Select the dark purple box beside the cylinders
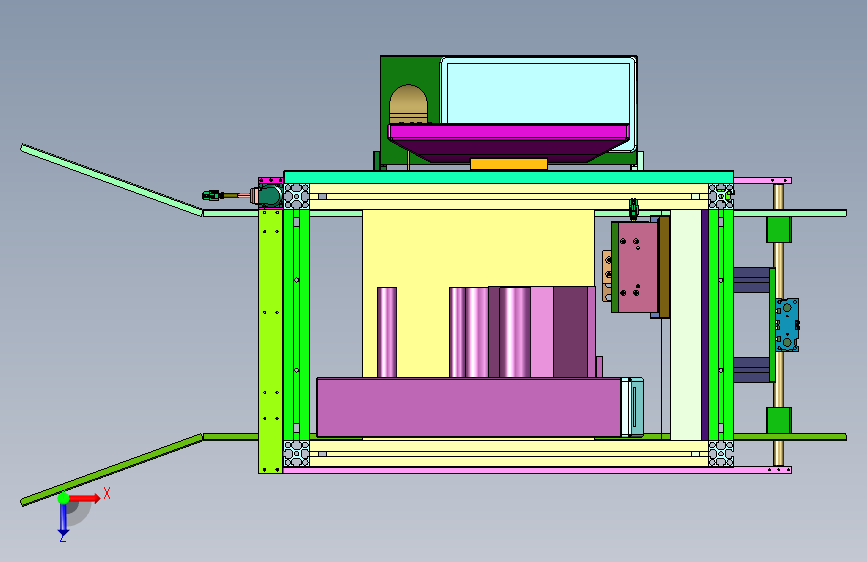 [570, 332]
